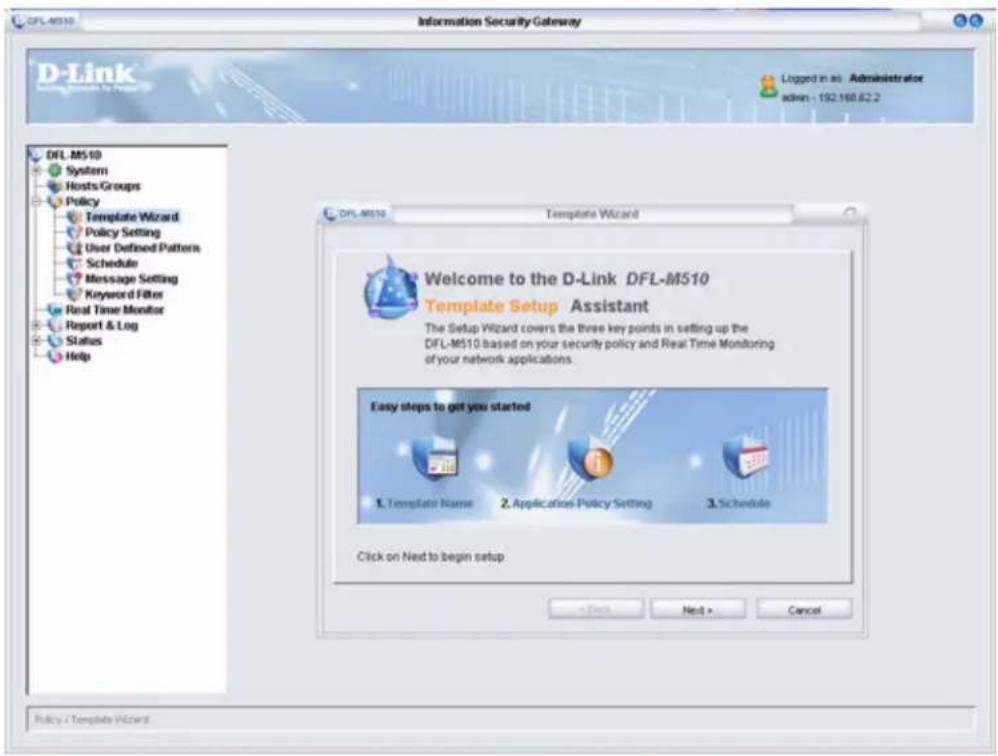
Task: Select the System tree label
Action: (x=87, y=171)
